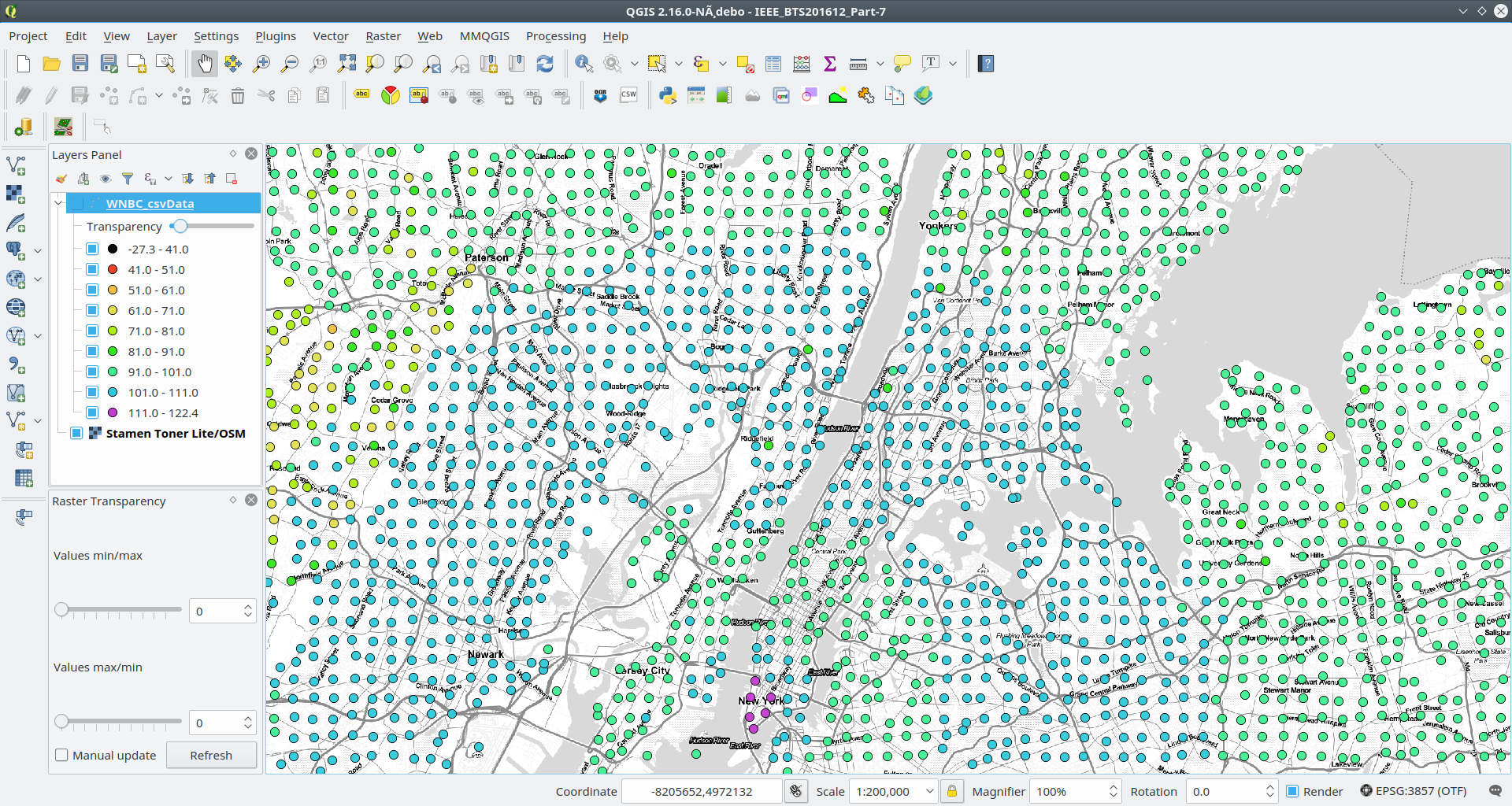
Task: Click Add Raster Layer sidebar icon
Action: [x=16, y=194]
